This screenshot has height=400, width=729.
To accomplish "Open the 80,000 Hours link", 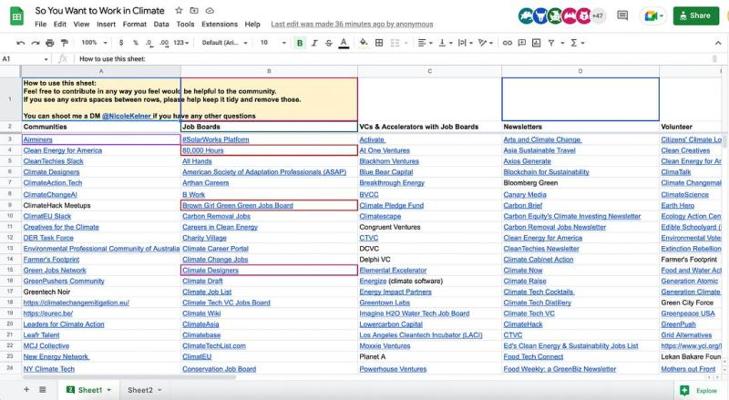I will [203, 151].
